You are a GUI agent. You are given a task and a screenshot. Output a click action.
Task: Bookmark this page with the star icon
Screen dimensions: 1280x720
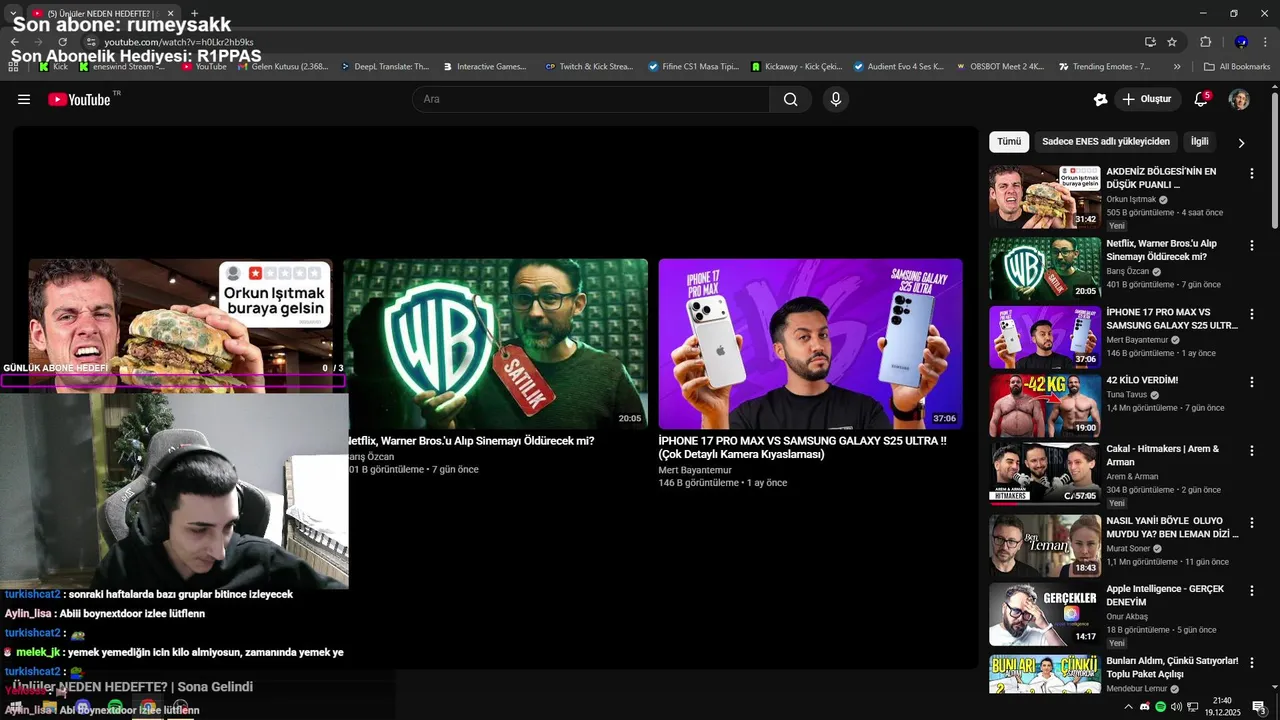coord(1172,42)
